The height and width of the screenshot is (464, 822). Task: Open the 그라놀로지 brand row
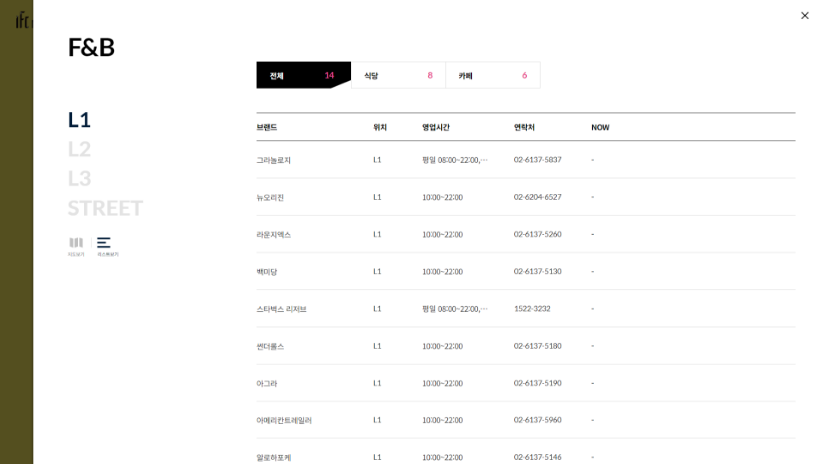[526, 160]
